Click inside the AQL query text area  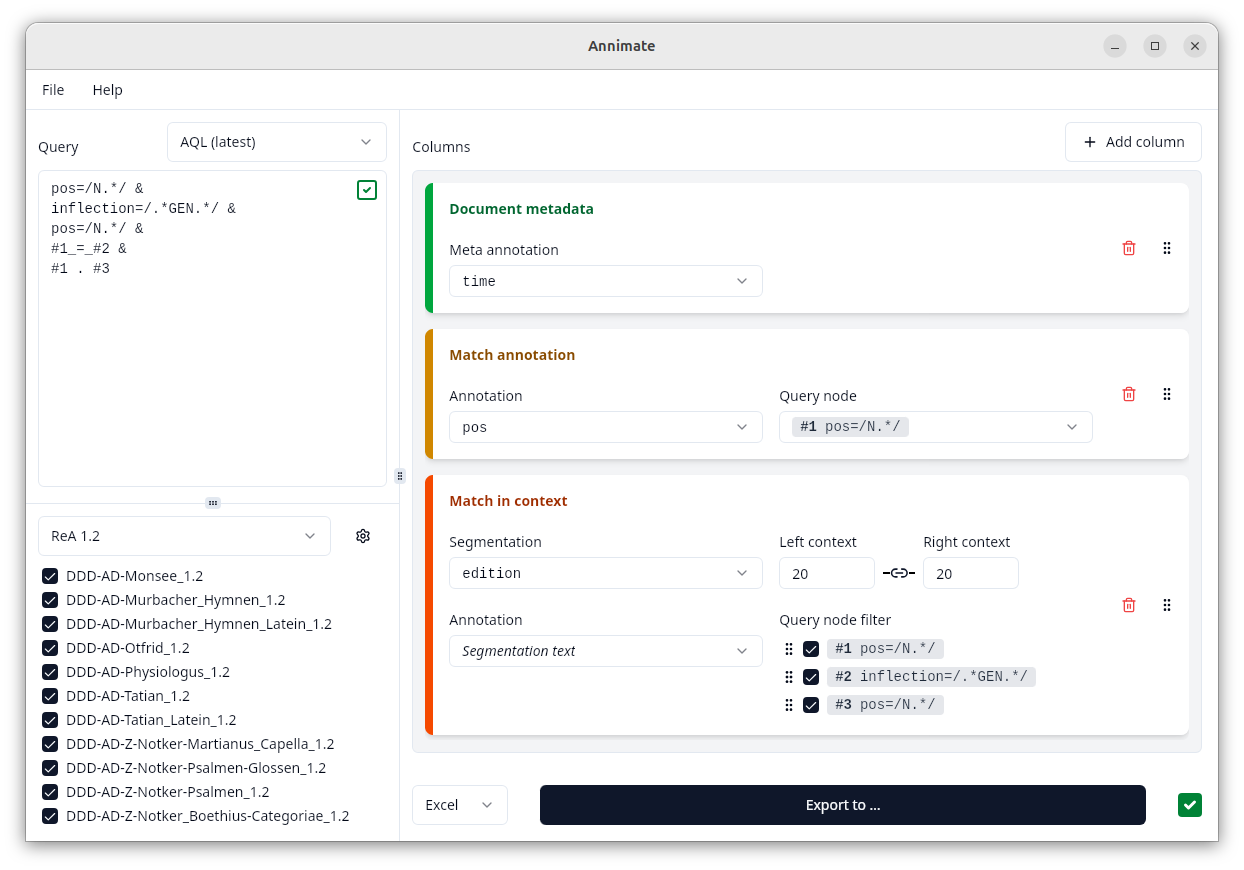[212, 328]
